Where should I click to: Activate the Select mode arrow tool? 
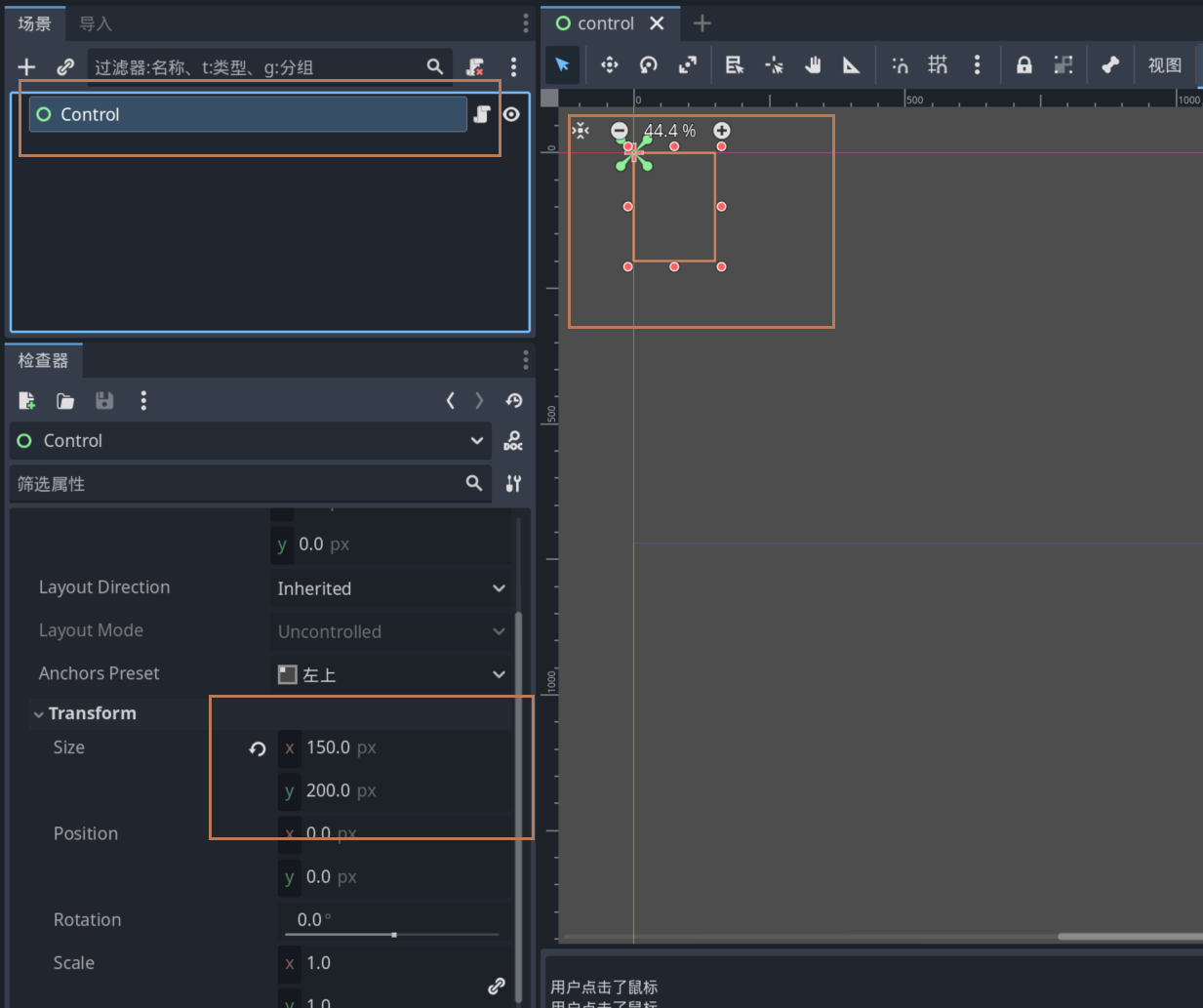tap(563, 65)
